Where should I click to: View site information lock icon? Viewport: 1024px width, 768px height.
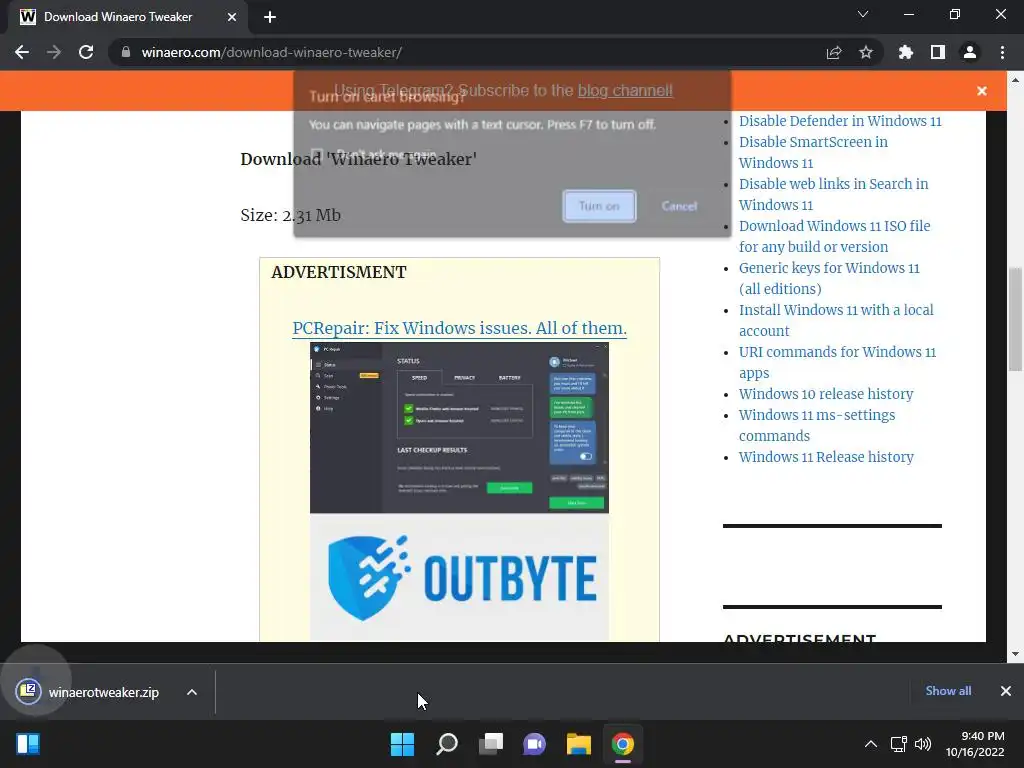tap(126, 52)
